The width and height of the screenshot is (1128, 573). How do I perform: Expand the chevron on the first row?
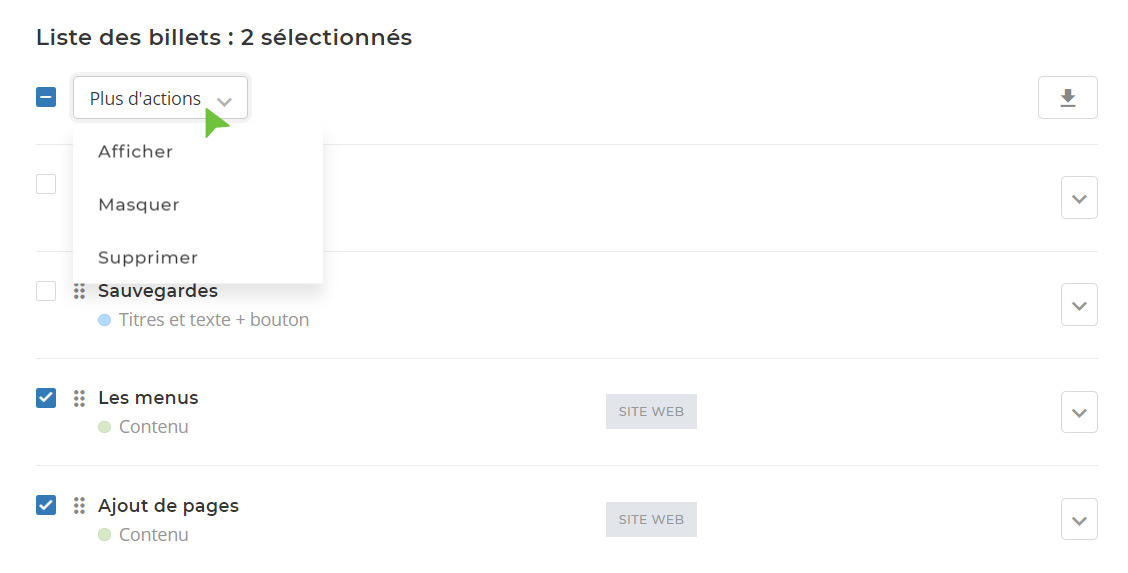(x=1079, y=198)
